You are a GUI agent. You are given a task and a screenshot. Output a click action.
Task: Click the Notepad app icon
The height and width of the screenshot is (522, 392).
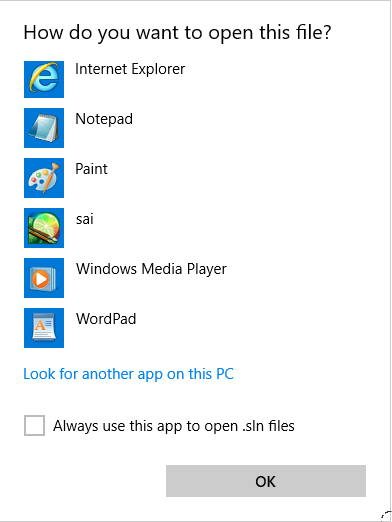44,128
